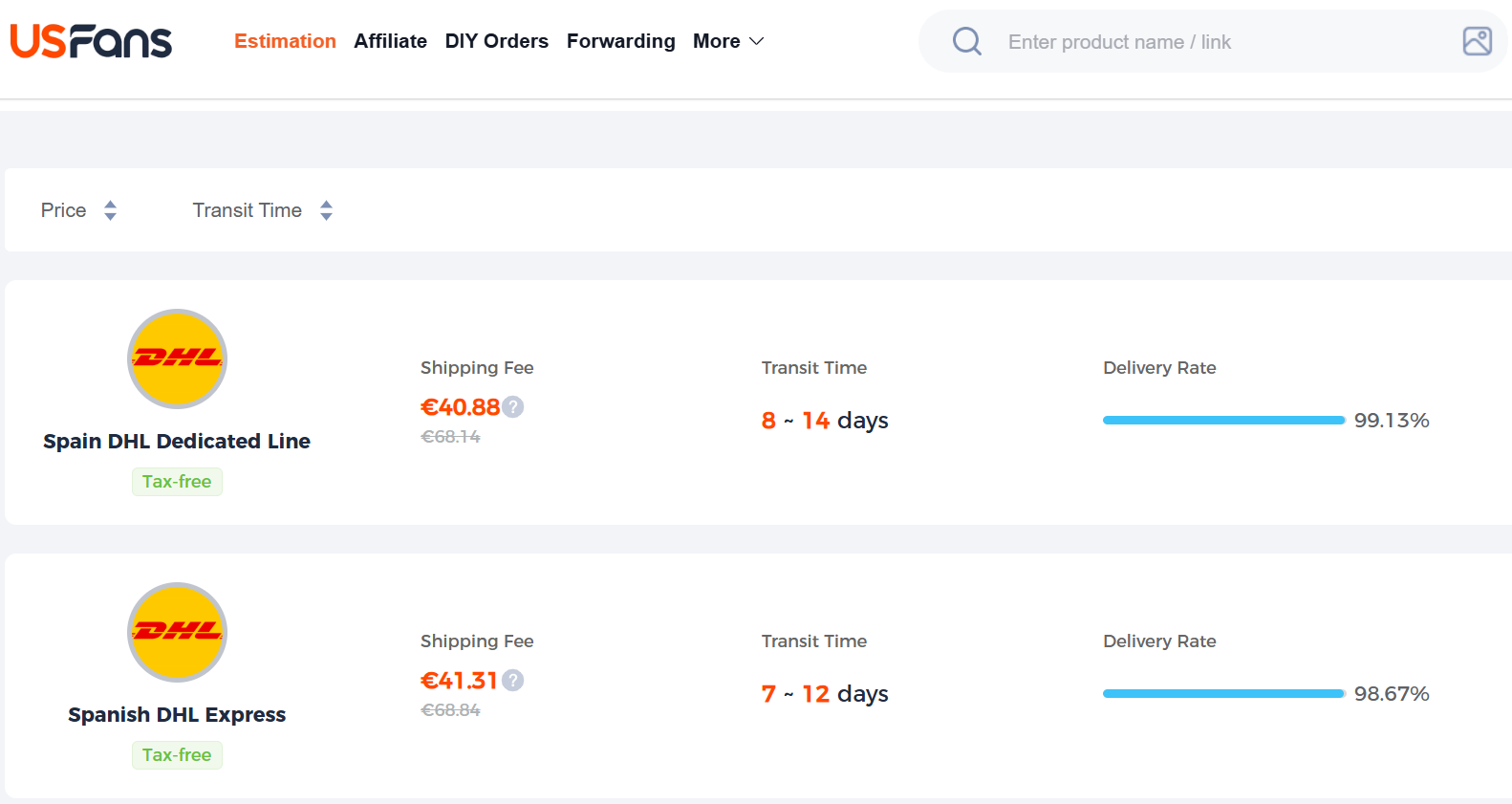The width and height of the screenshot is (1512, 804).
Task: Click the €40.88 shipping fee
Action: tap(460, 407)
